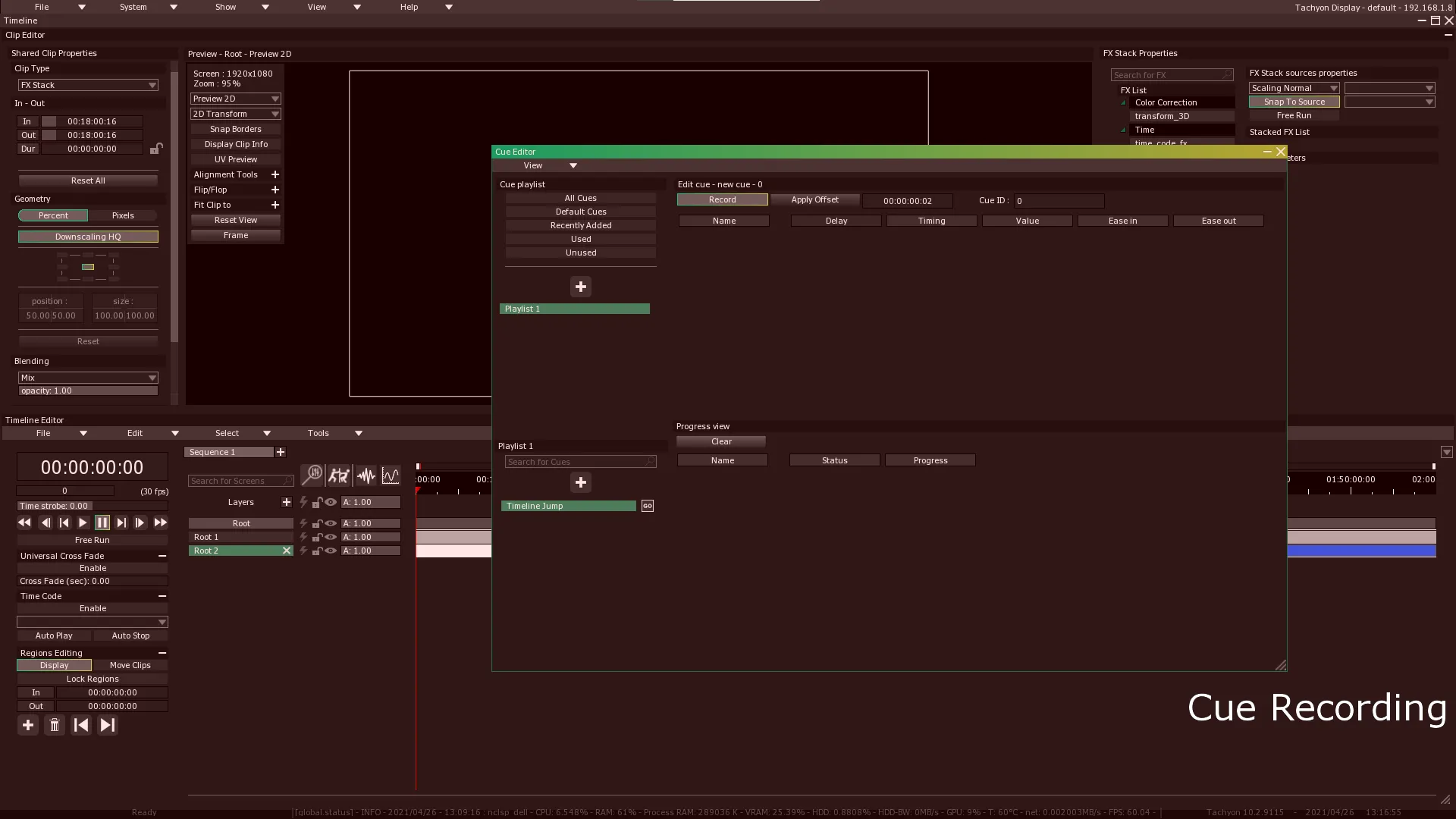Open the search filter magnifier tool icon
The width and height of the screenshot is (1456, 819).
point(312,475)
